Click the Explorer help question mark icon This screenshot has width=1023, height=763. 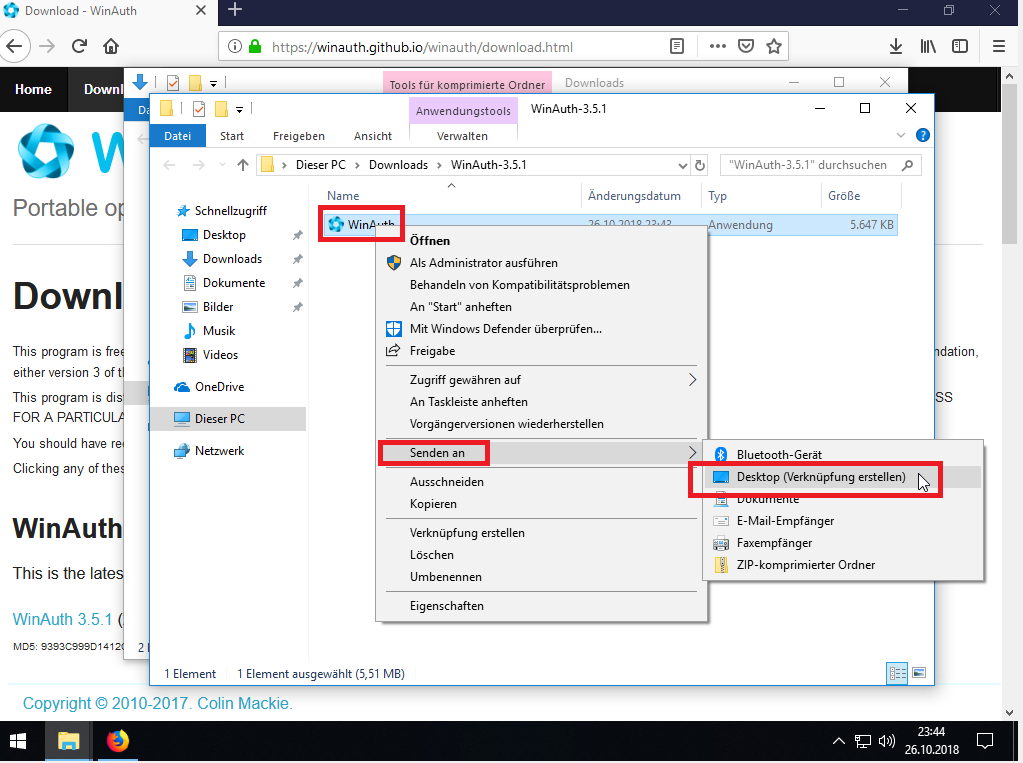pos(922,135)
